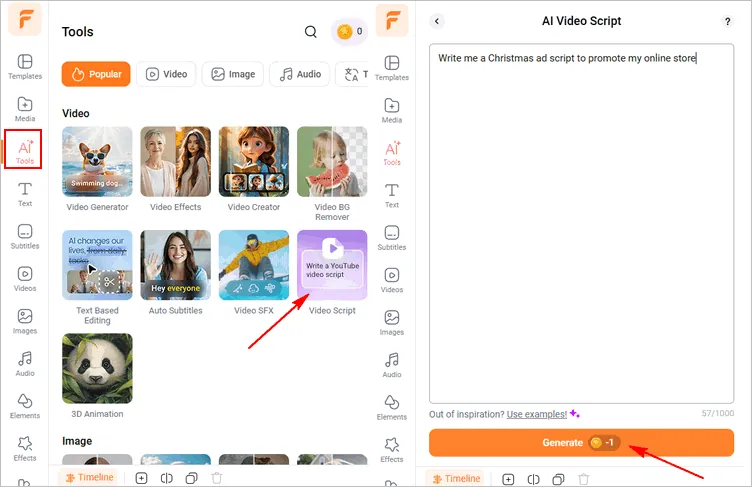
Task: Click duplicate icon in right window toolbar
Action: coord(558,479)
